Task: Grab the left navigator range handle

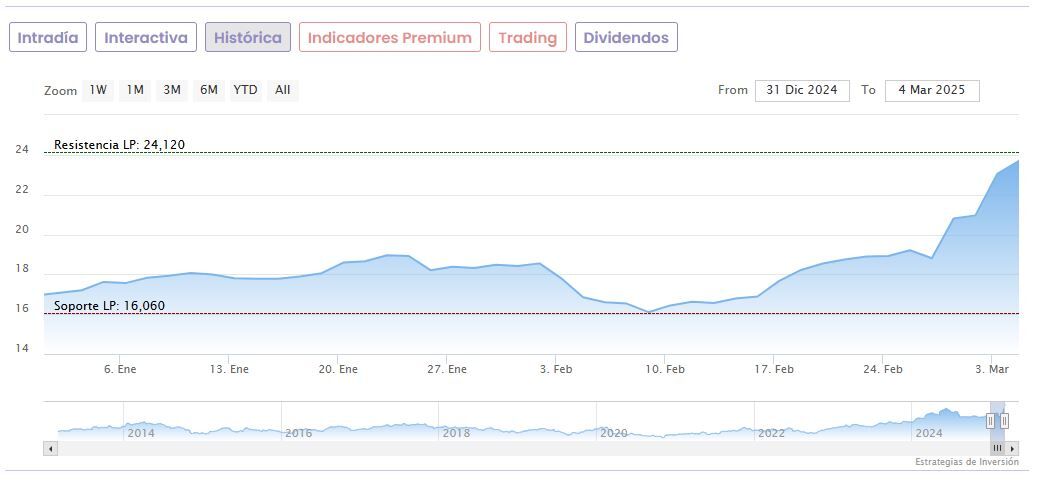Action: pos(991,421)
